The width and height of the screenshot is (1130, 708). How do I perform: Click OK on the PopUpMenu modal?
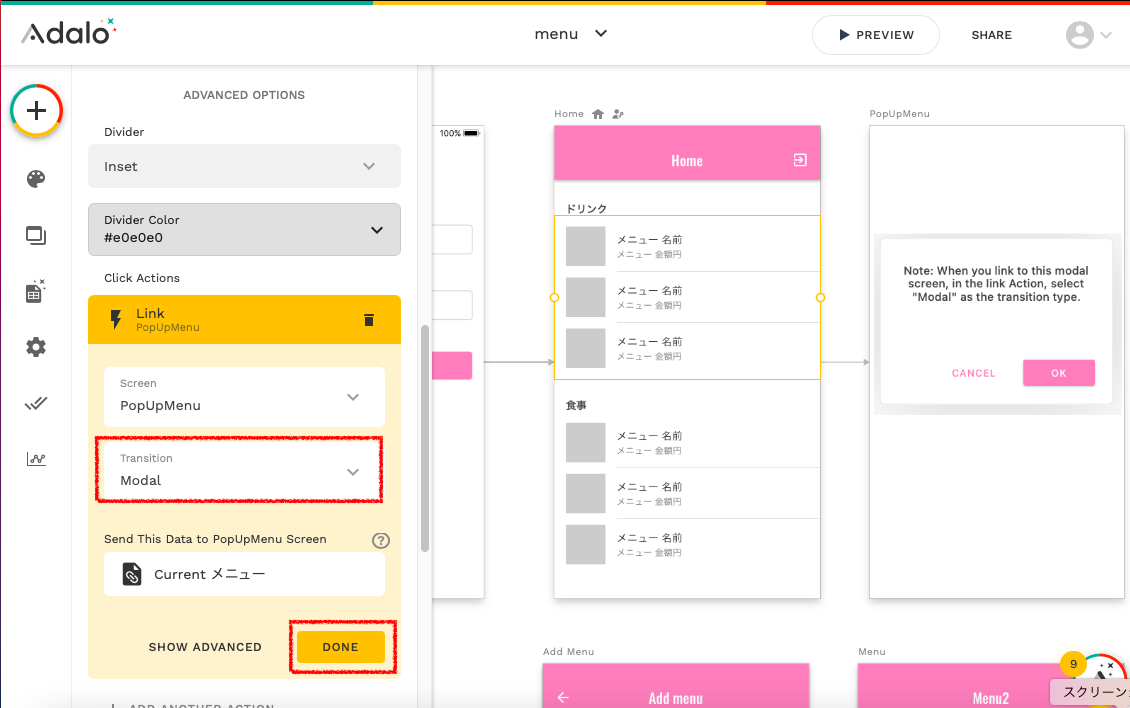pyautogui.click(x=1059, y=373)
